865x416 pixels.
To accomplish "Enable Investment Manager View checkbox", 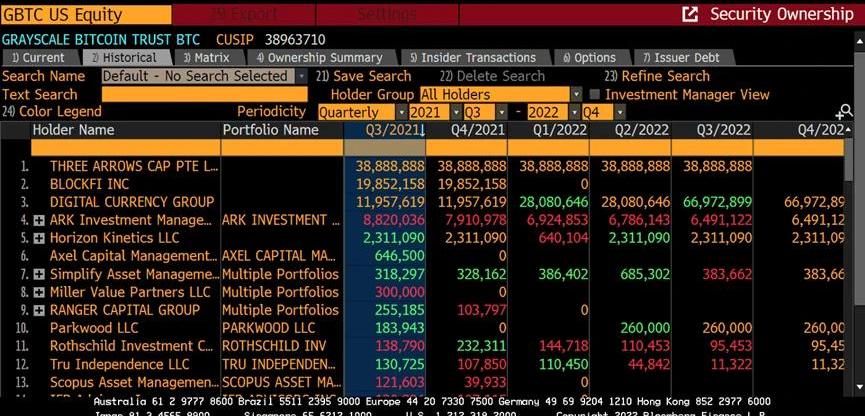I will click(x=594, y=94).
